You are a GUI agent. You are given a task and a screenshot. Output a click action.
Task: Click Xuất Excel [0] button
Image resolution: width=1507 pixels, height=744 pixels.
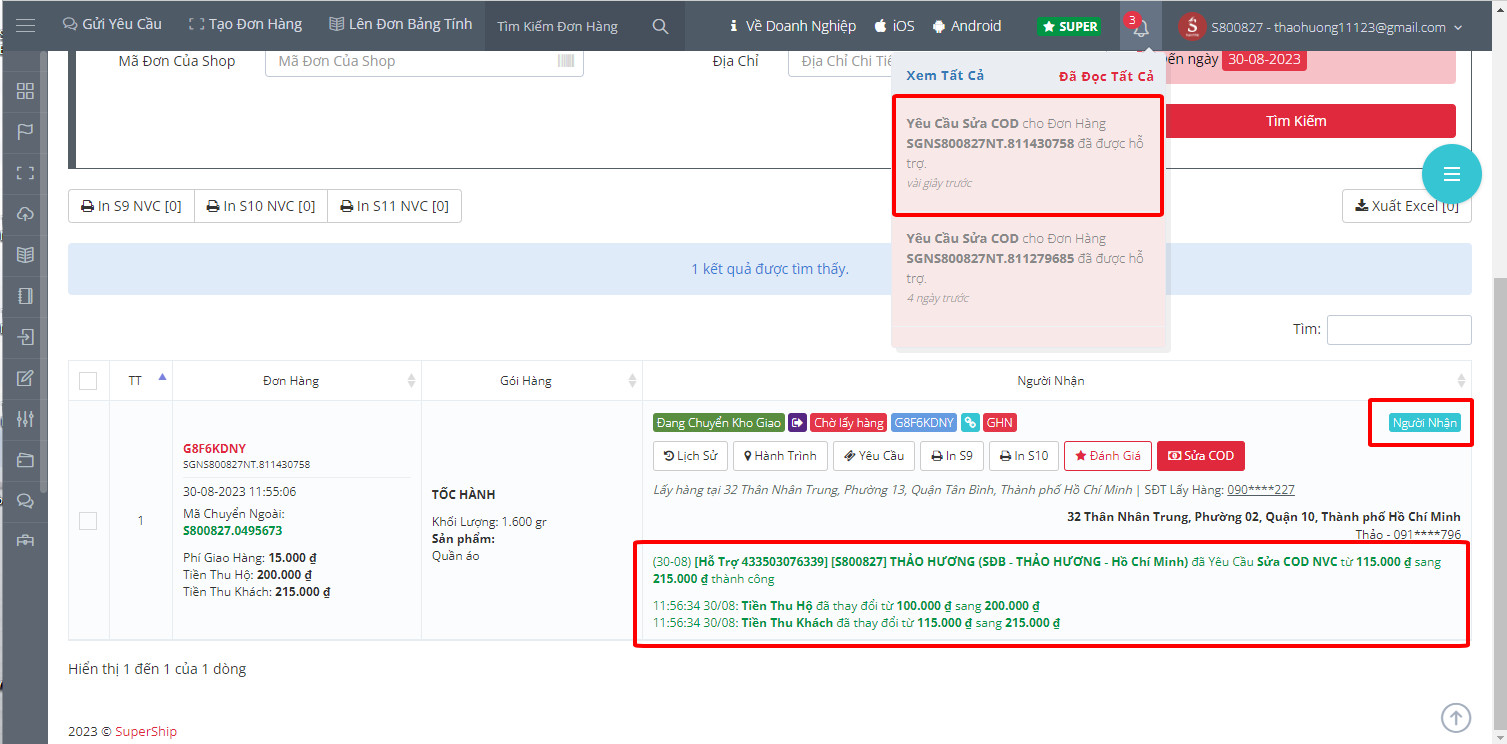point(1406,206)
